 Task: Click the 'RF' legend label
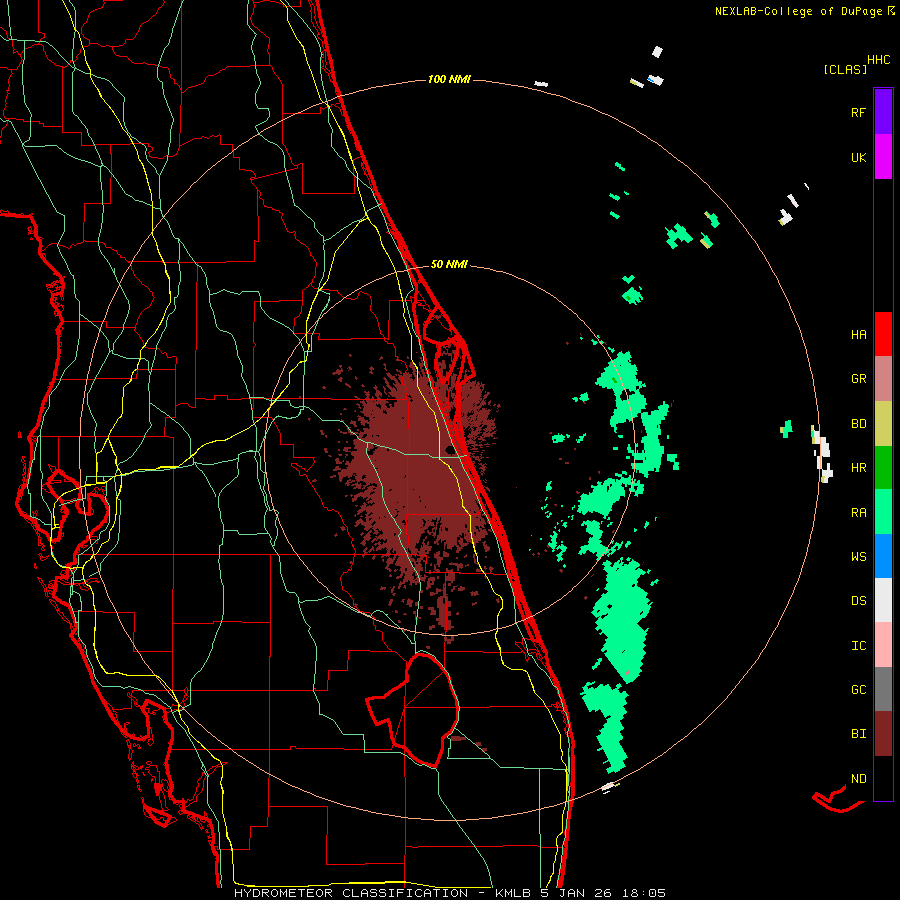click(x=858, y=112)
